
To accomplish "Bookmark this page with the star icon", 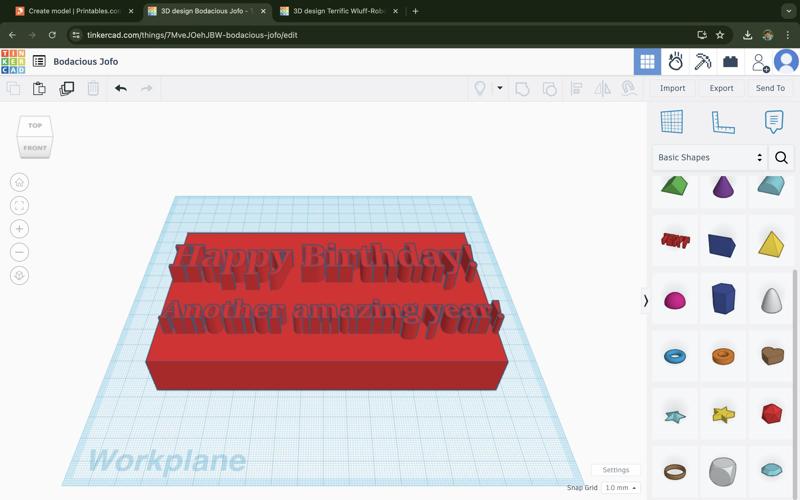I will click(x=720, y=35).
